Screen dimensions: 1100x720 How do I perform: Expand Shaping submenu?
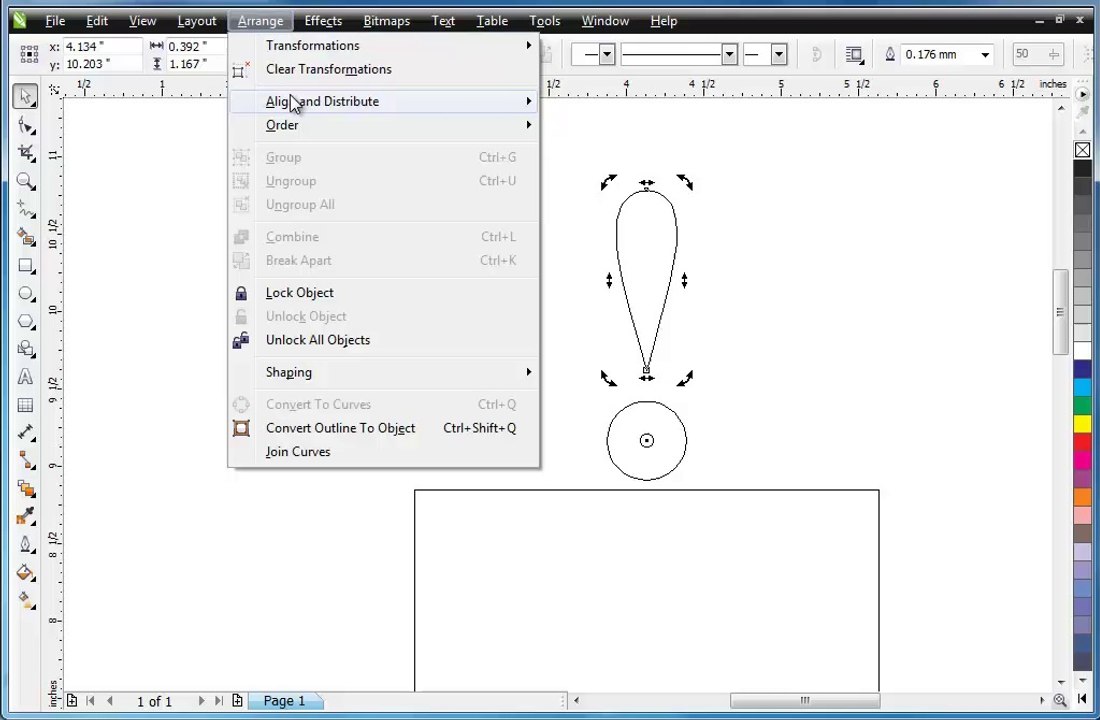coord(384,372)
